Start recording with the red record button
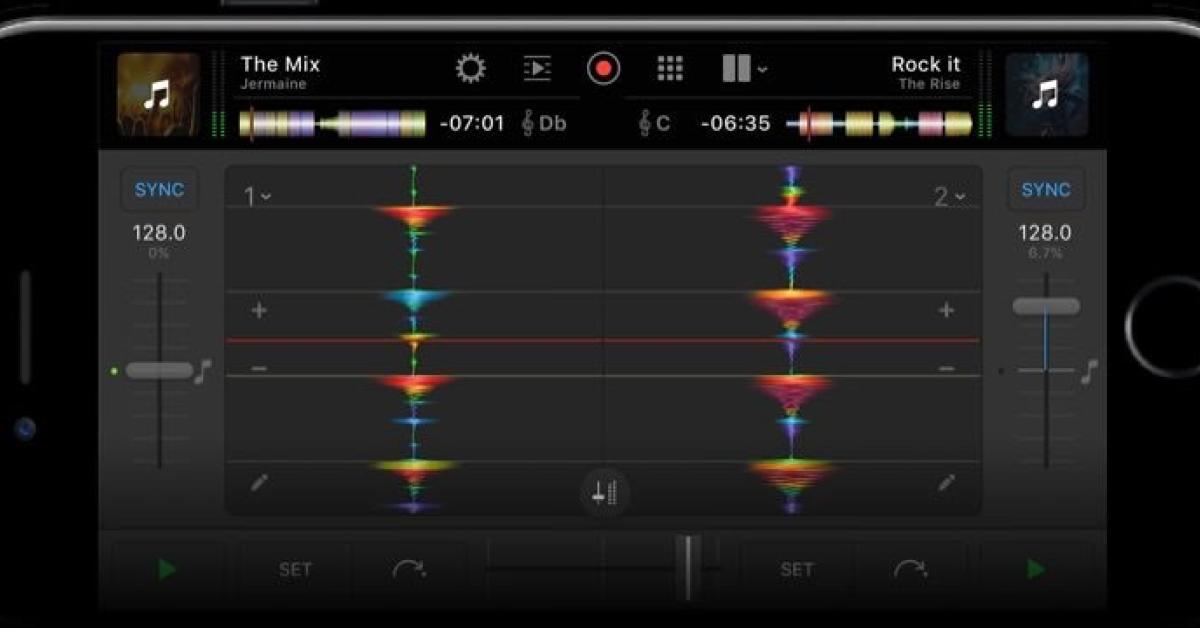The image size is (1200, 628). (603, 68)
